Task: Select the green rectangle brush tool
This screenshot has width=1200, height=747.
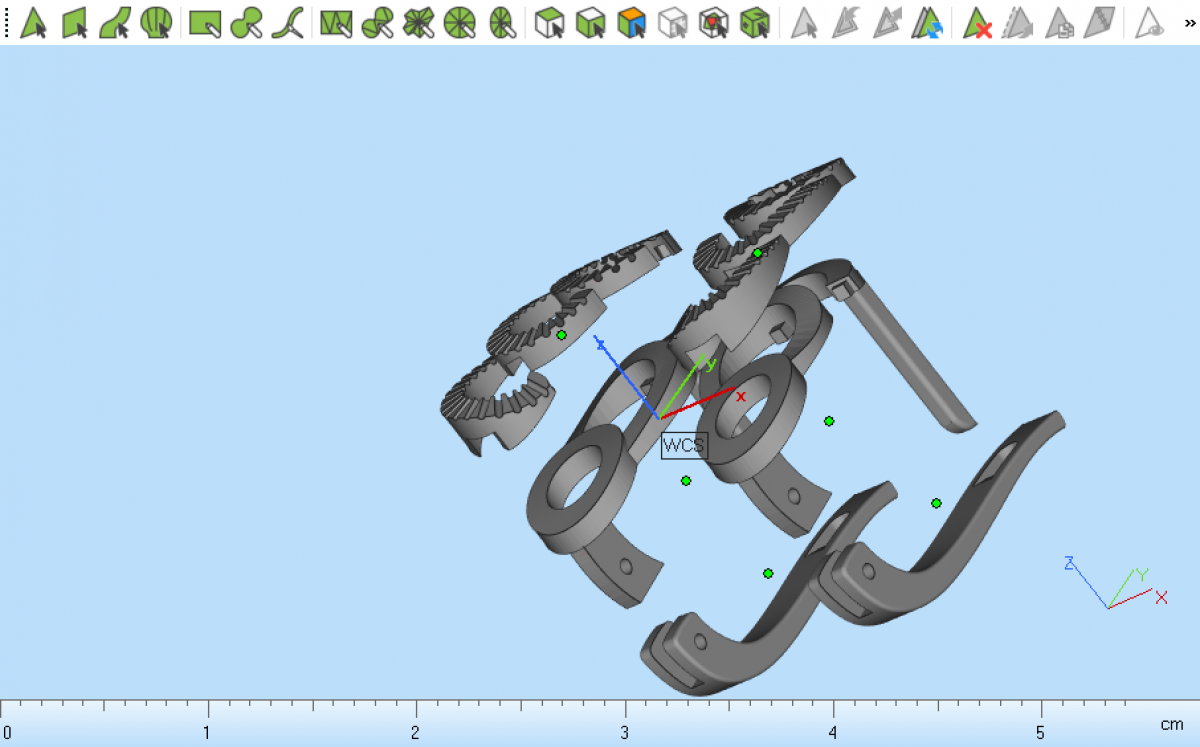Action: click(205, 22)
